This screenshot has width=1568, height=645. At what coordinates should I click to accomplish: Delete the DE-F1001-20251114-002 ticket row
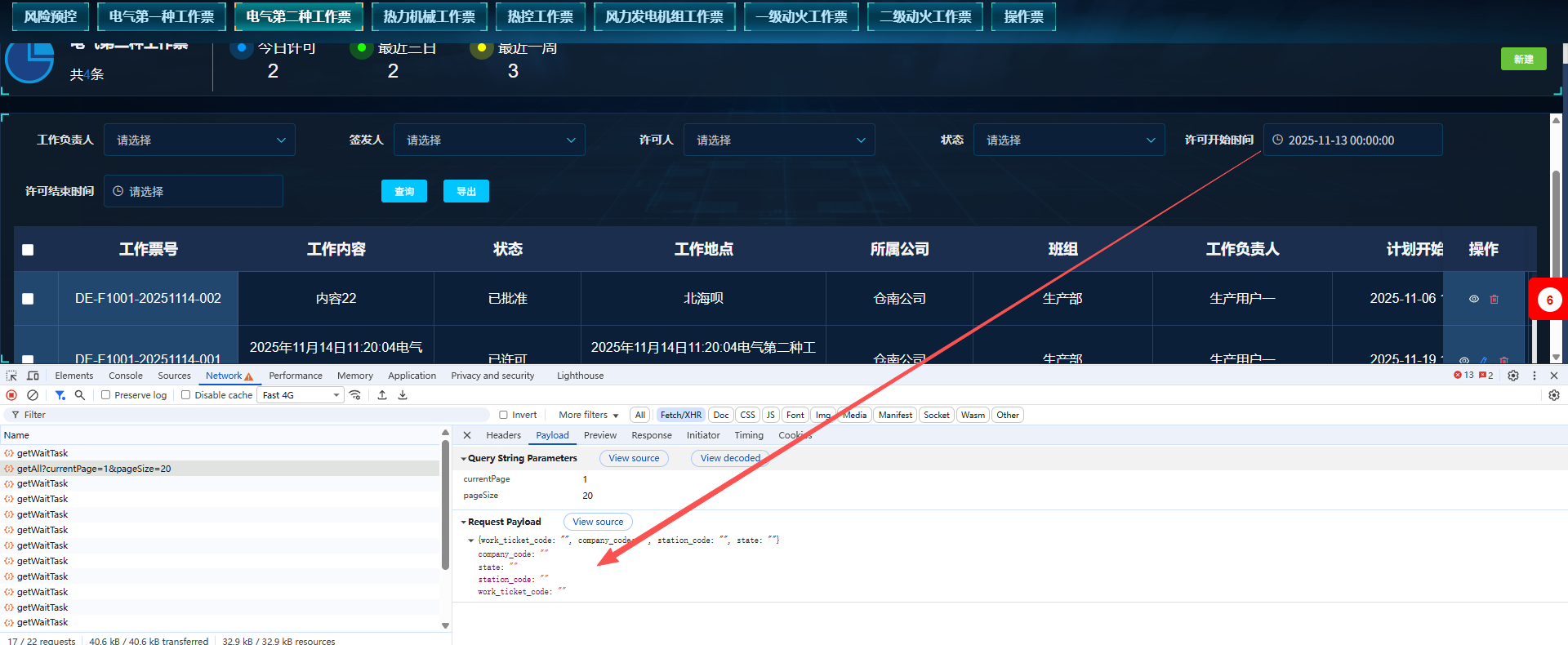[1494, 299]
